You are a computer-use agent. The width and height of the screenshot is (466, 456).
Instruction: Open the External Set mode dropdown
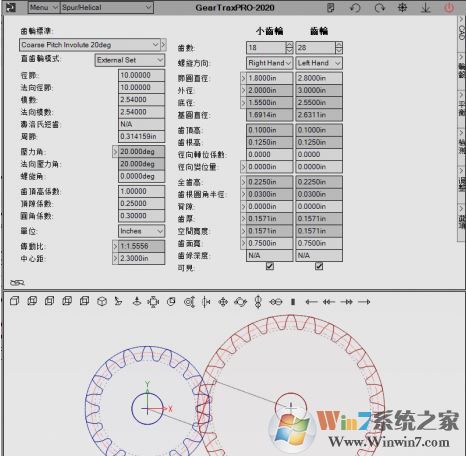(x=130, y=60)
